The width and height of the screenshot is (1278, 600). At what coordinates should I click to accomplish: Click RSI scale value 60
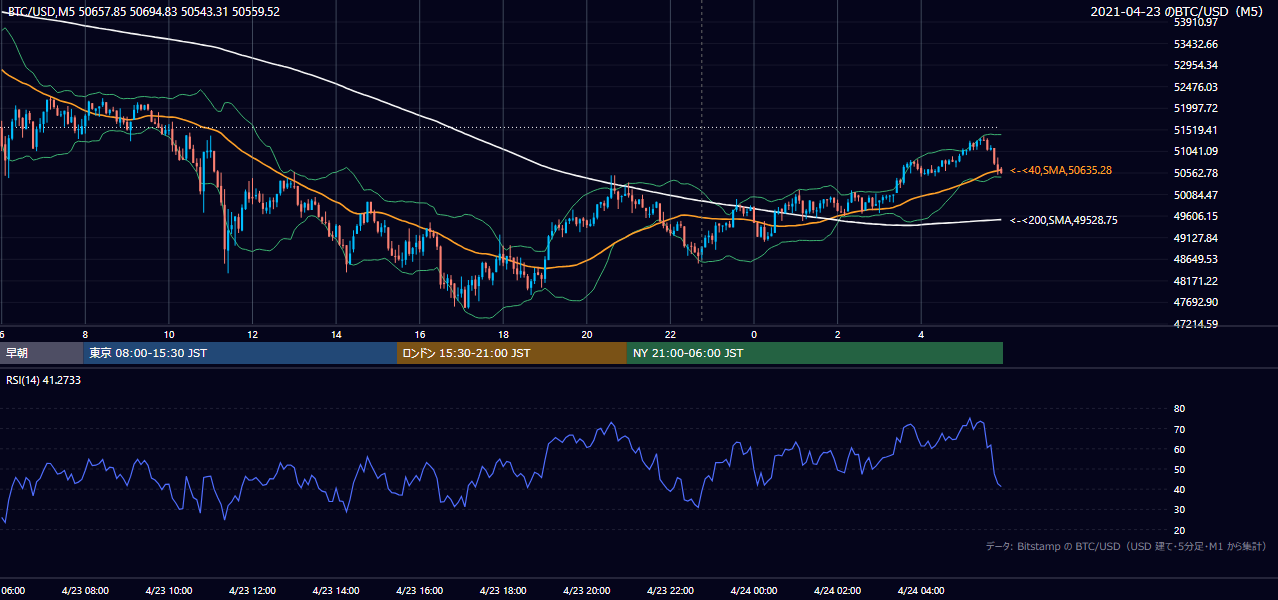pos(1179,449)
